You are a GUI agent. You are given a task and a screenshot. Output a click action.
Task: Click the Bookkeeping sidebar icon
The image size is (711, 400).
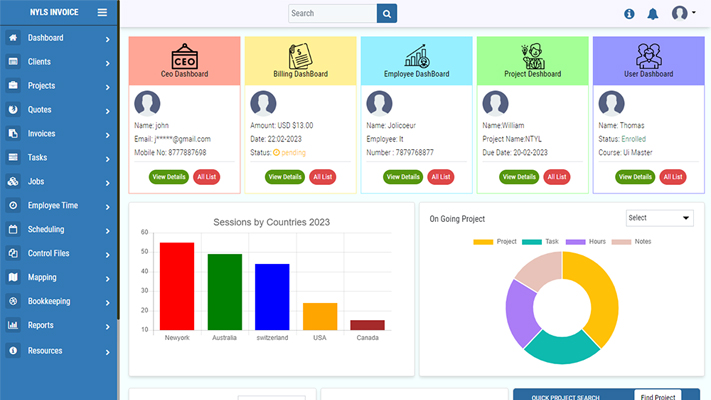[x=13, y=301]
